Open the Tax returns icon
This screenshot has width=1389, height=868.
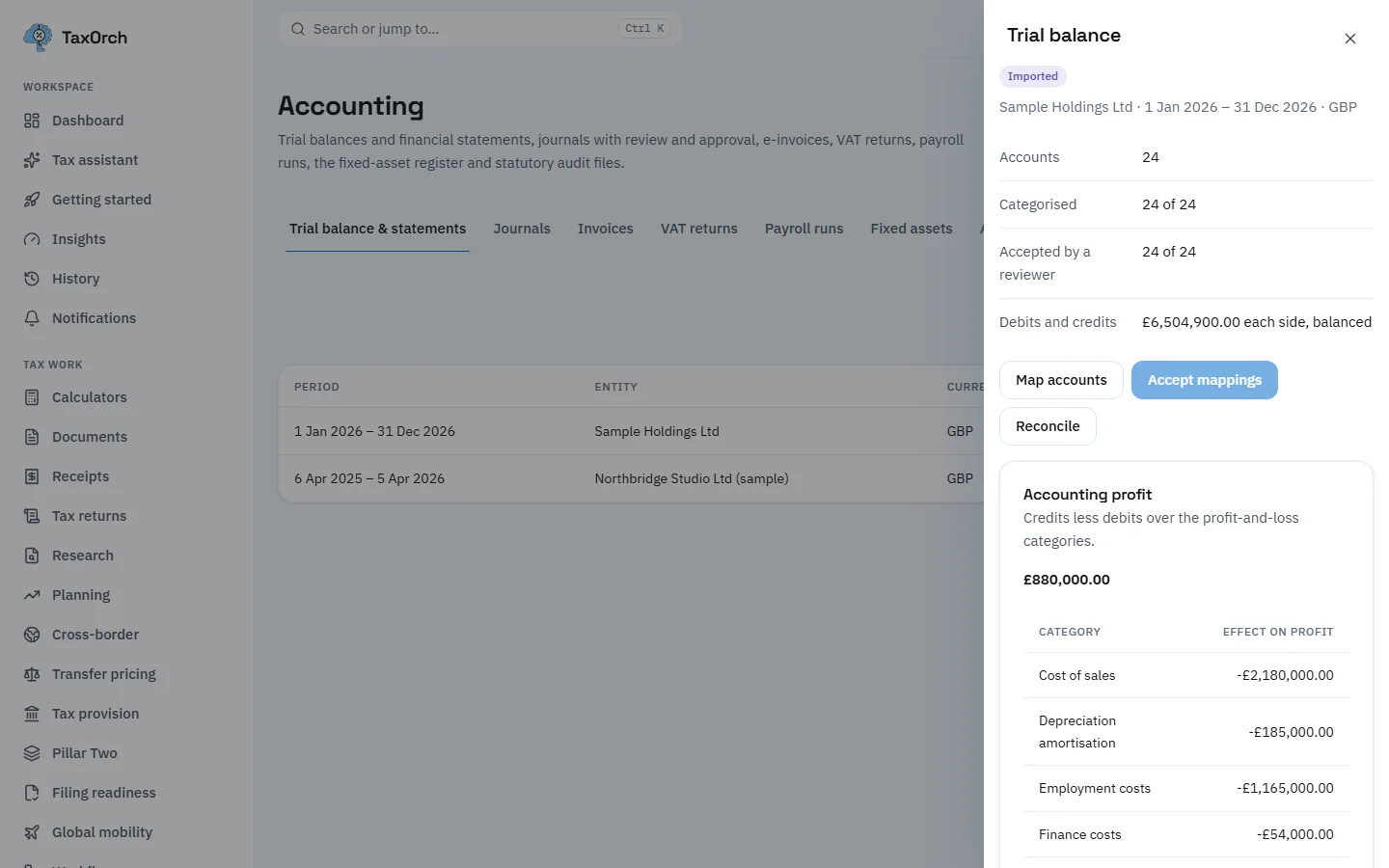tap(32, 516)
